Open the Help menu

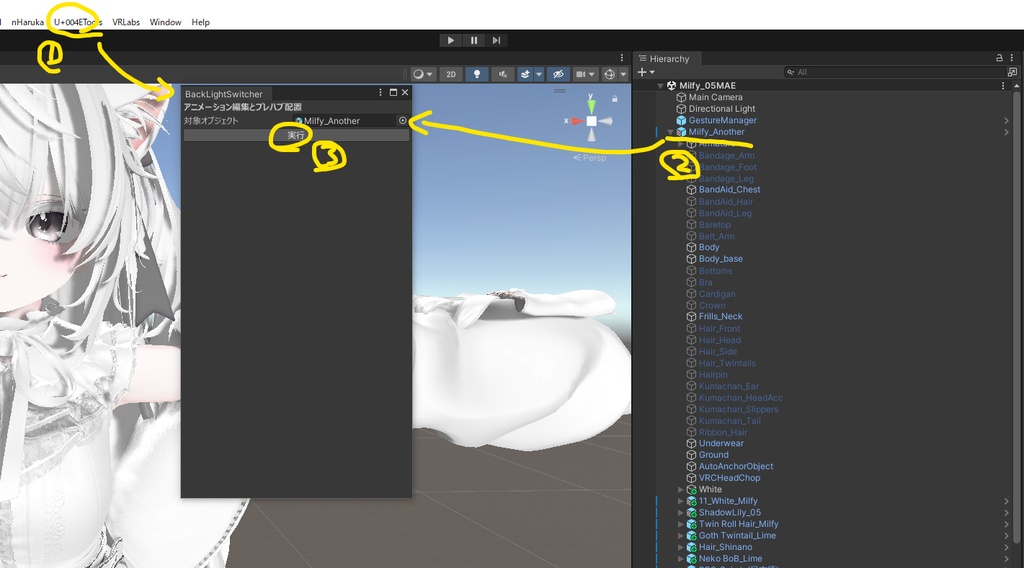tap(200, 22)
